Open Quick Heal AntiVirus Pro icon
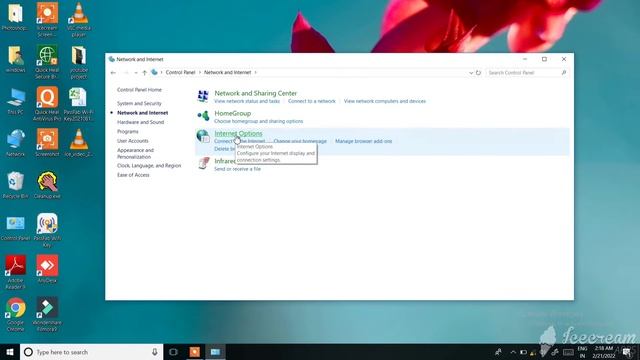The height and width of the screenshot is (360, 640). click(x=47, y=104)
